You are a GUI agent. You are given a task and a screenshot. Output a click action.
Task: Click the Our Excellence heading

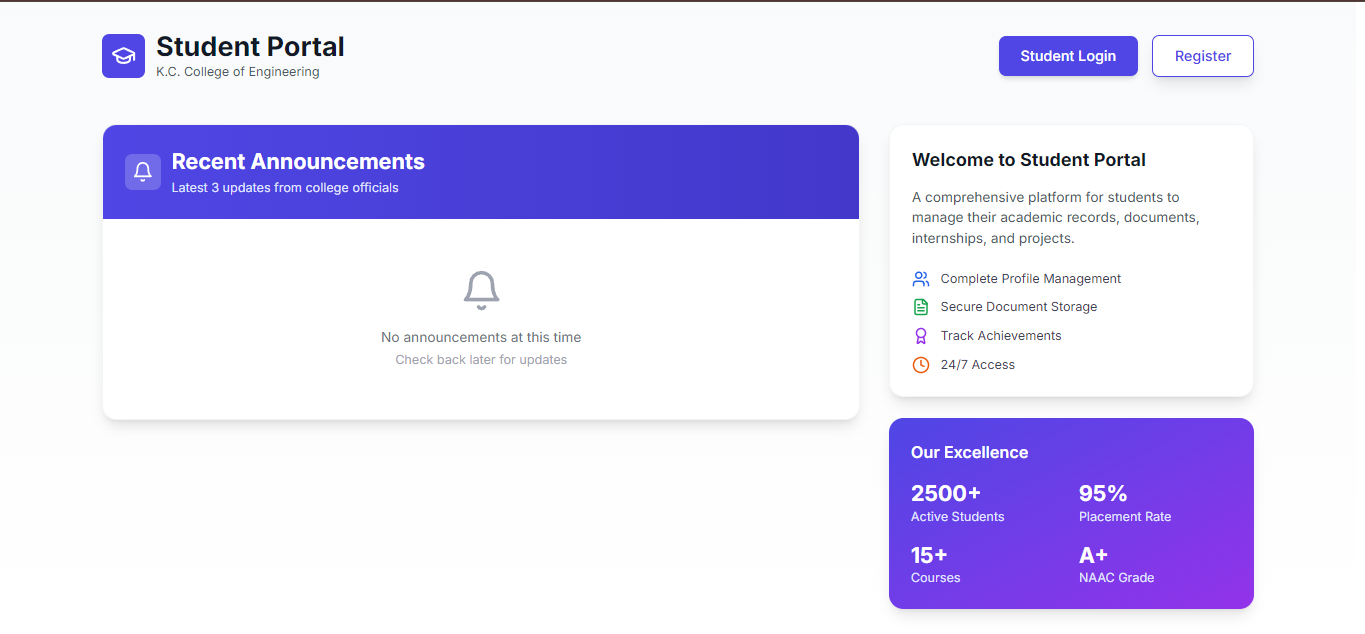pyautogui.click(x=969, y=453)
